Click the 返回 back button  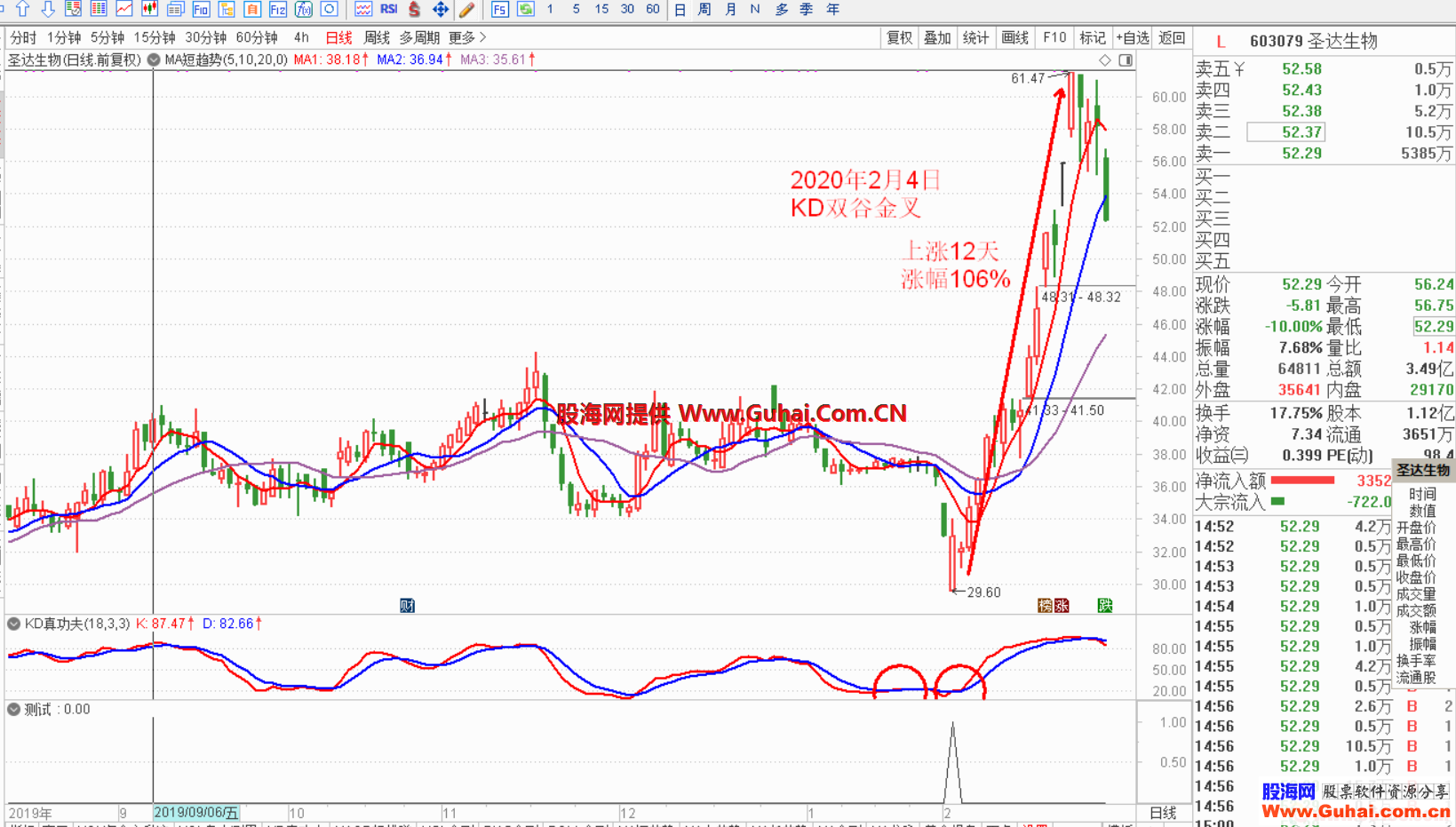point(1172,37)
